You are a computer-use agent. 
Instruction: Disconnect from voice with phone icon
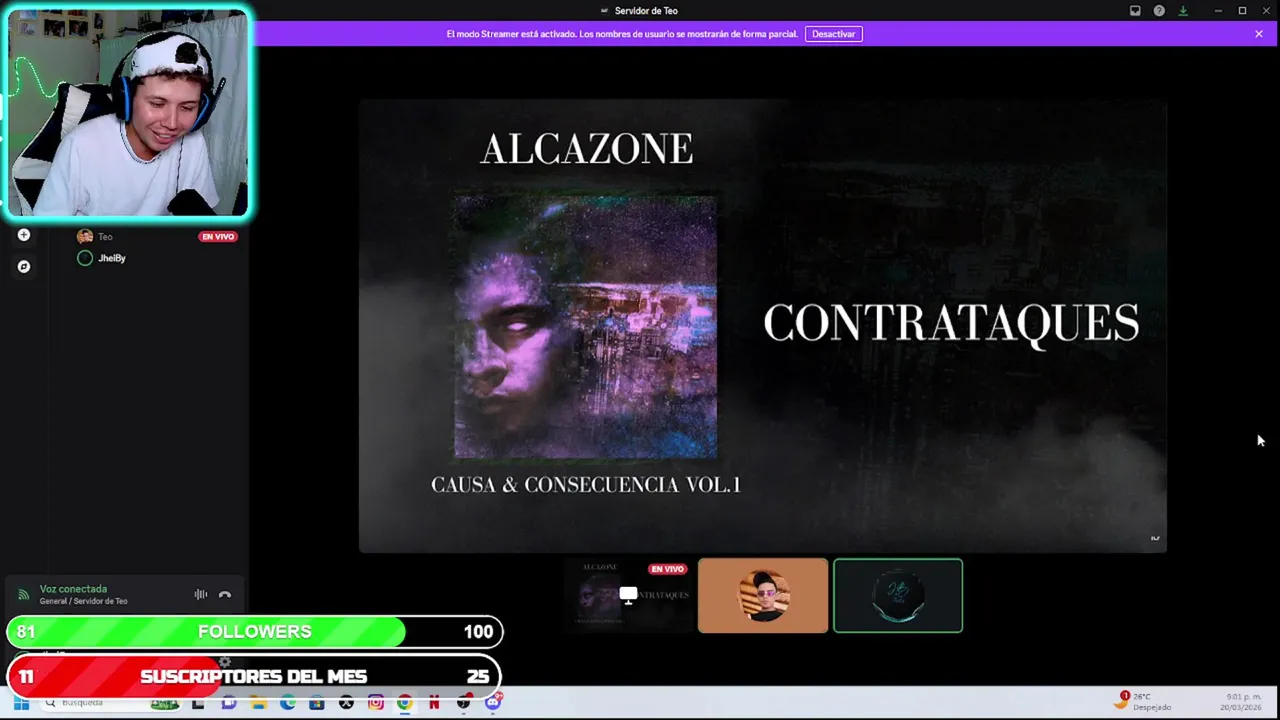(225, 594)
